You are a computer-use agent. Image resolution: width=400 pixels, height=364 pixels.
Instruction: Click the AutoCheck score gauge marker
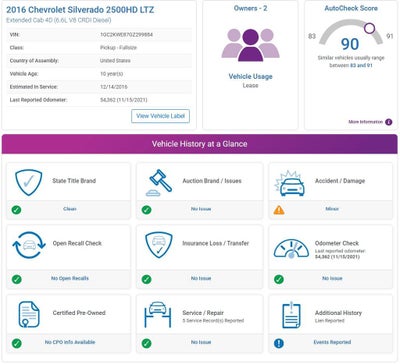(369, 28)
